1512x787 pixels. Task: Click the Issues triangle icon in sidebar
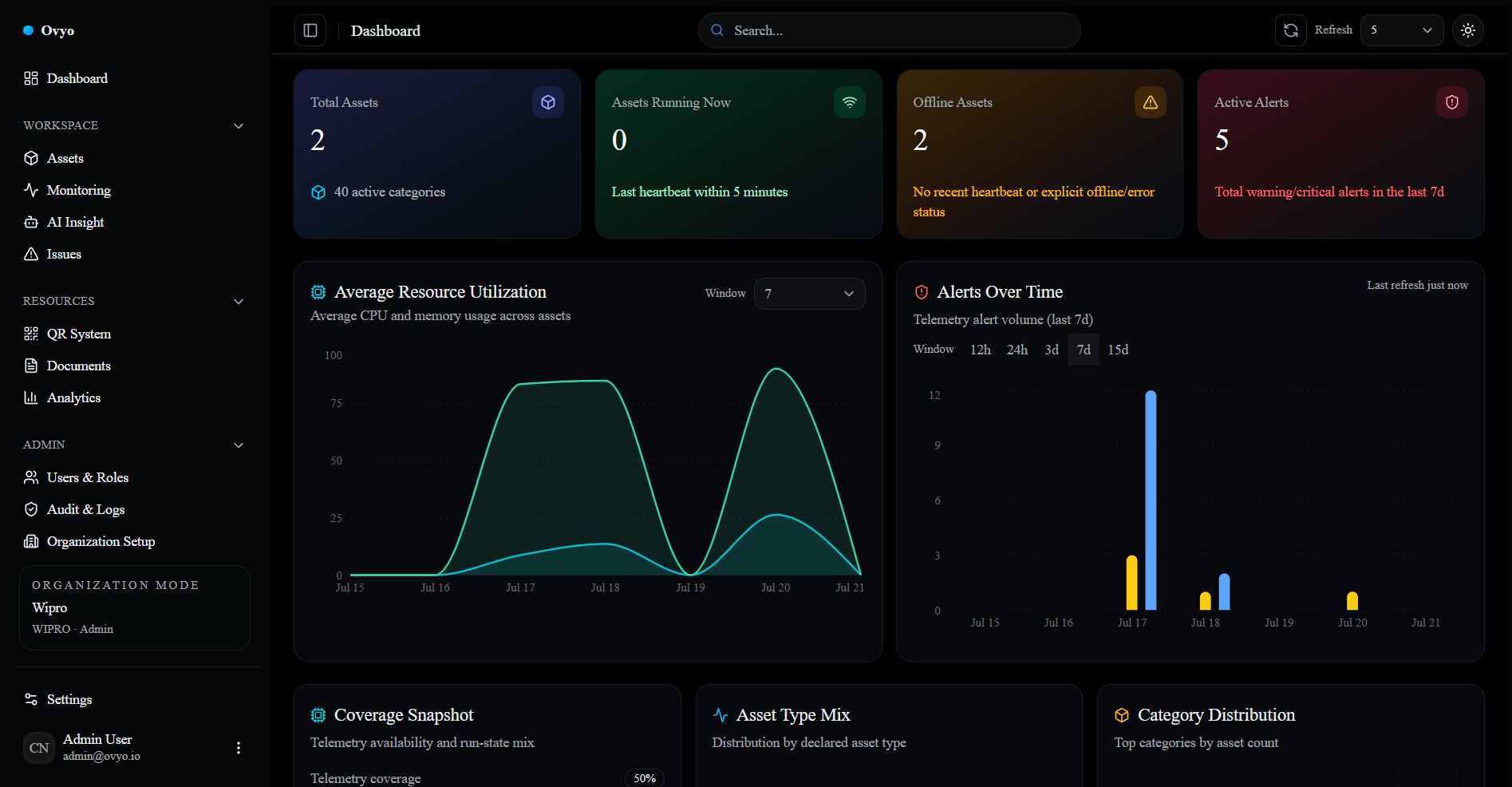click(x=31, y=254)
